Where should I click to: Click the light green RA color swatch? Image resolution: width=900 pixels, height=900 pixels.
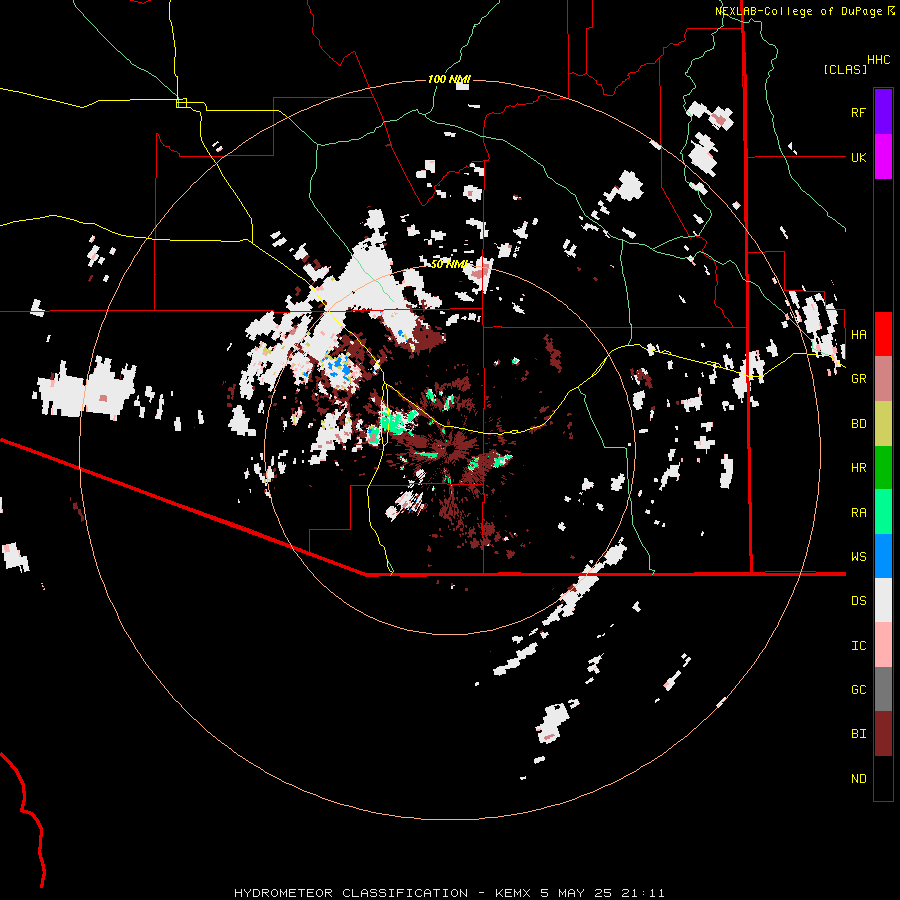(883, 512)
